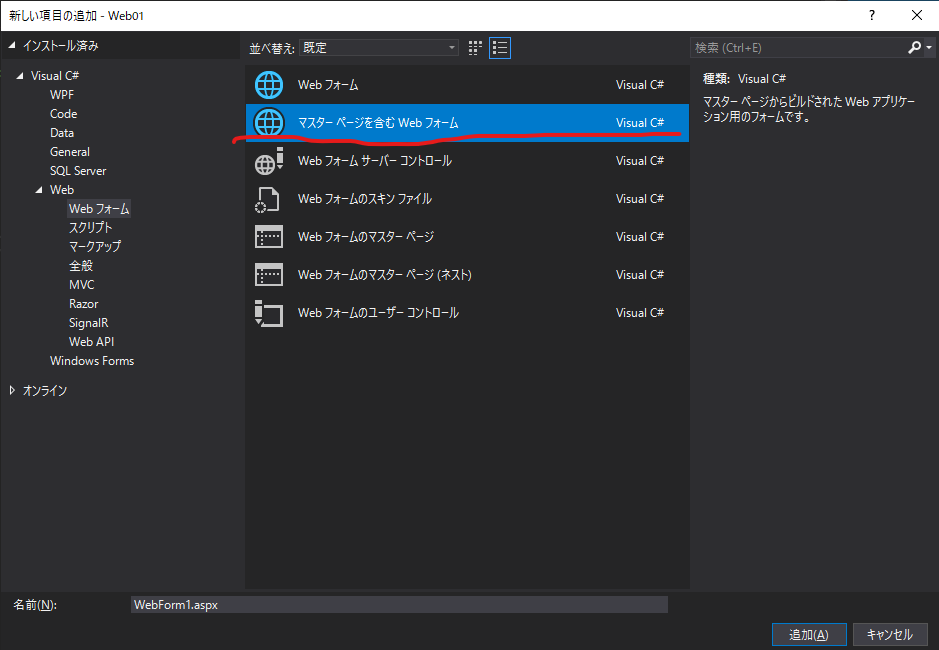Viewport: 939px width, 650px height.
Task: Click the 名前 field containing WebForm1.aspx
Action: [399, 604]
